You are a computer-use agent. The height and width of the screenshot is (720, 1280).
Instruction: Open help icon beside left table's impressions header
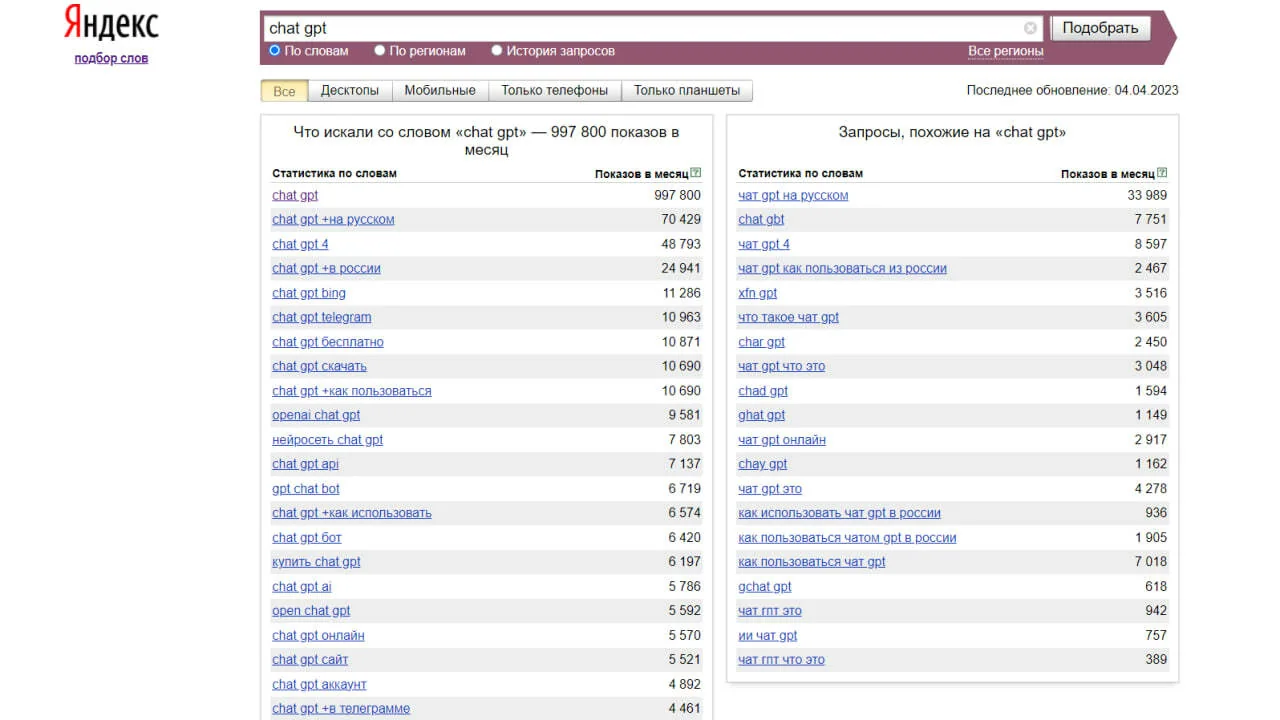coord(696,173)
